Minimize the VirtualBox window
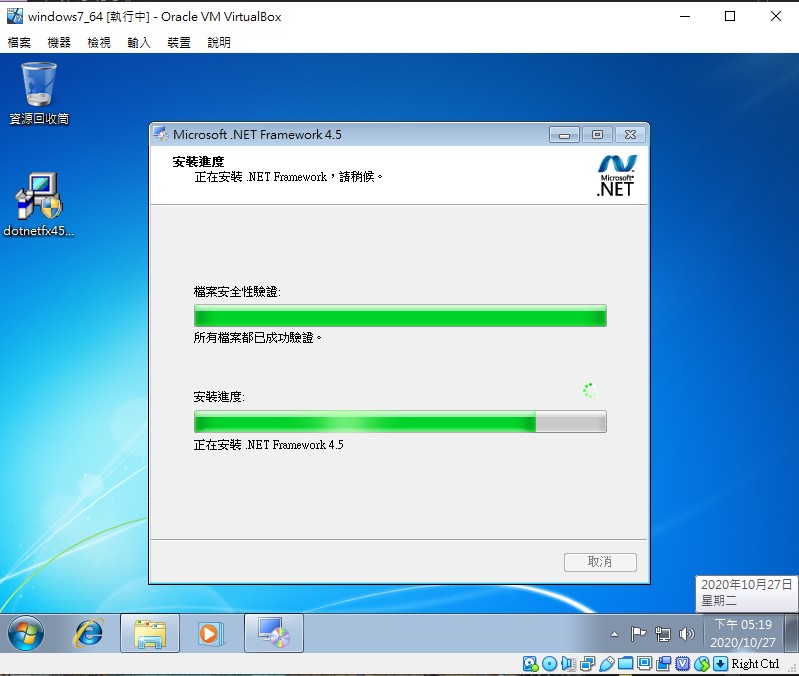The image size is (799, 676). [x=685, y=16]
